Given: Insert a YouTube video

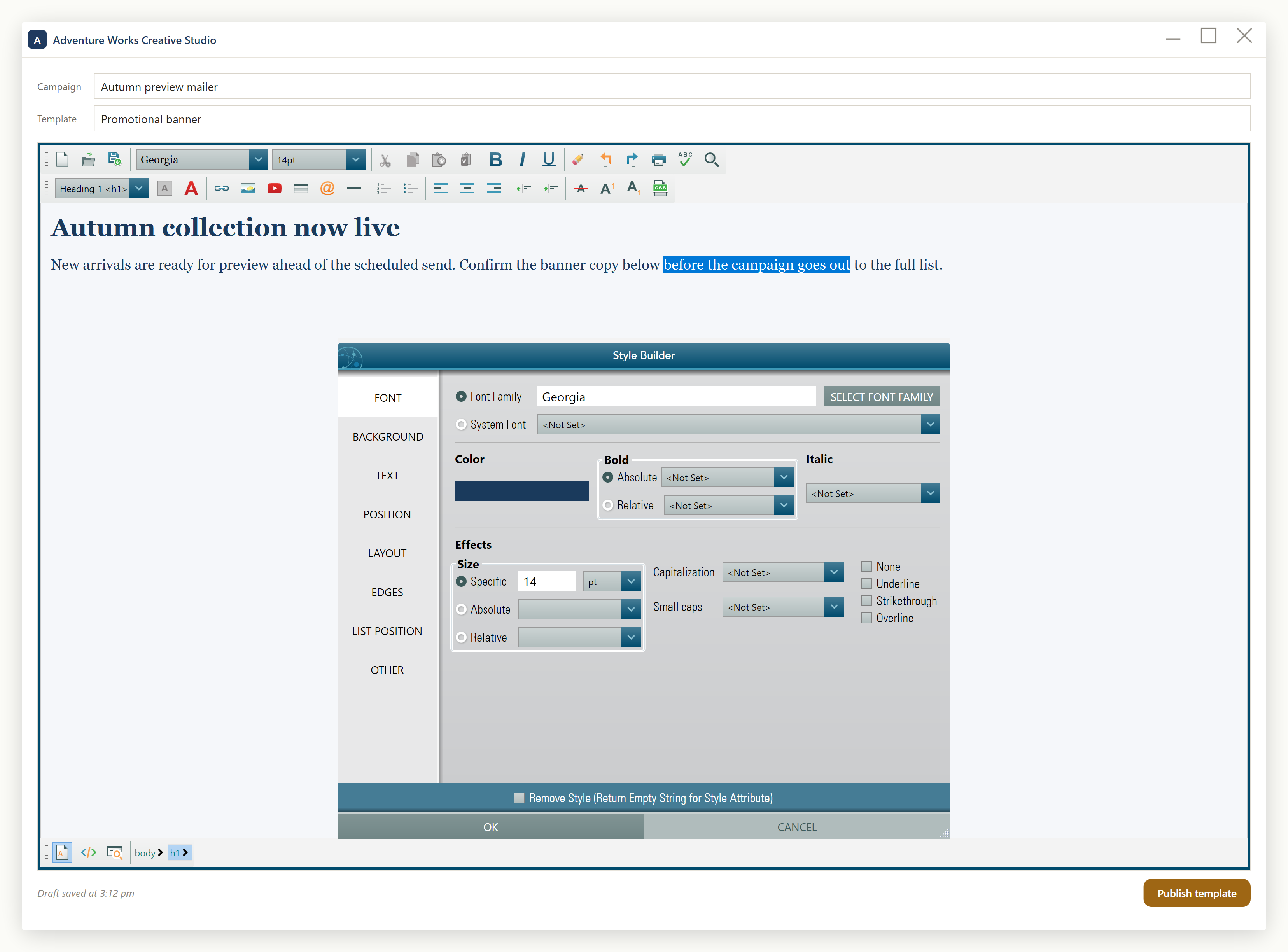Looking at the screenshot, I should [274, 189].
